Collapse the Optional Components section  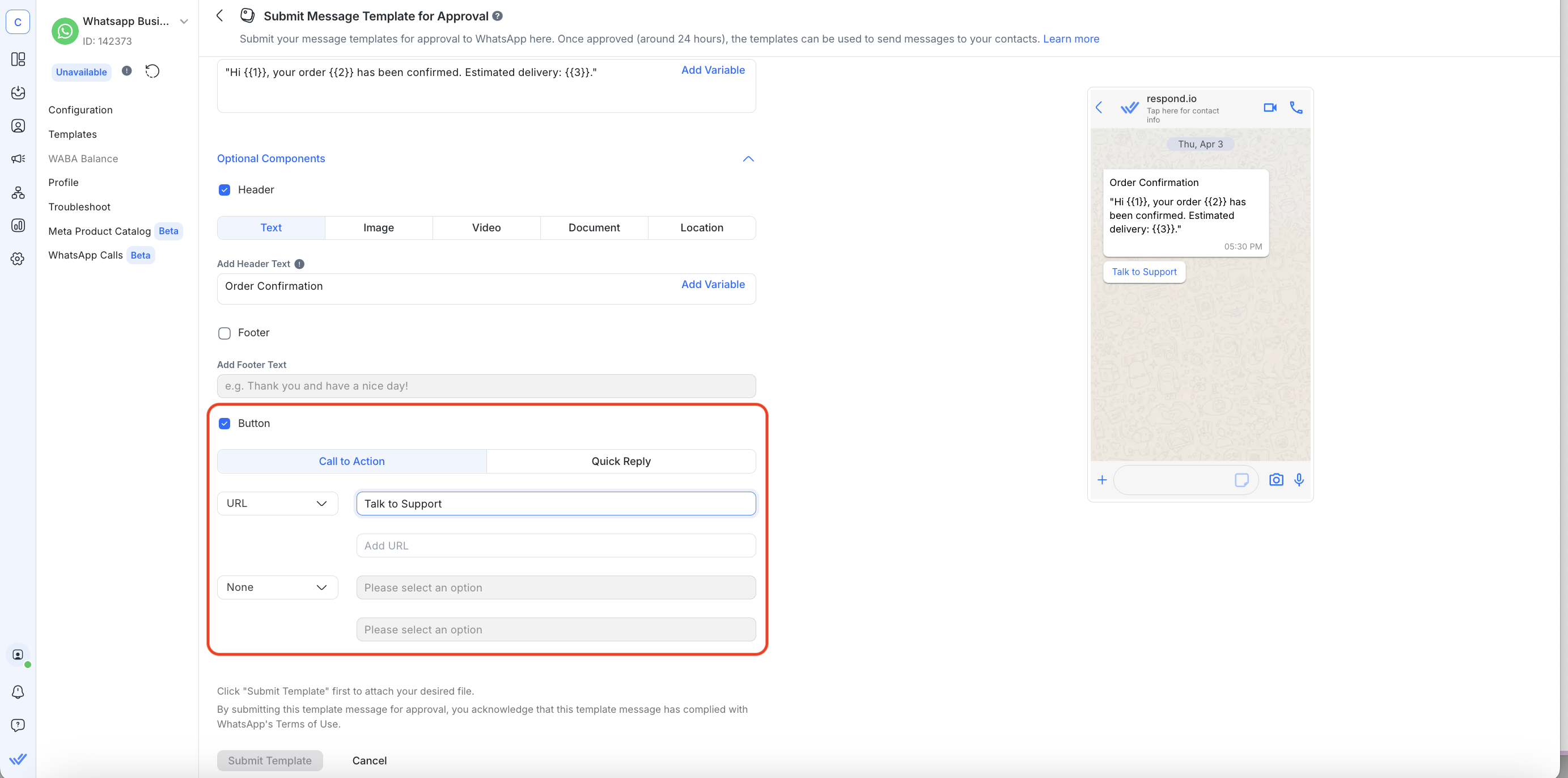coord(748,159)
